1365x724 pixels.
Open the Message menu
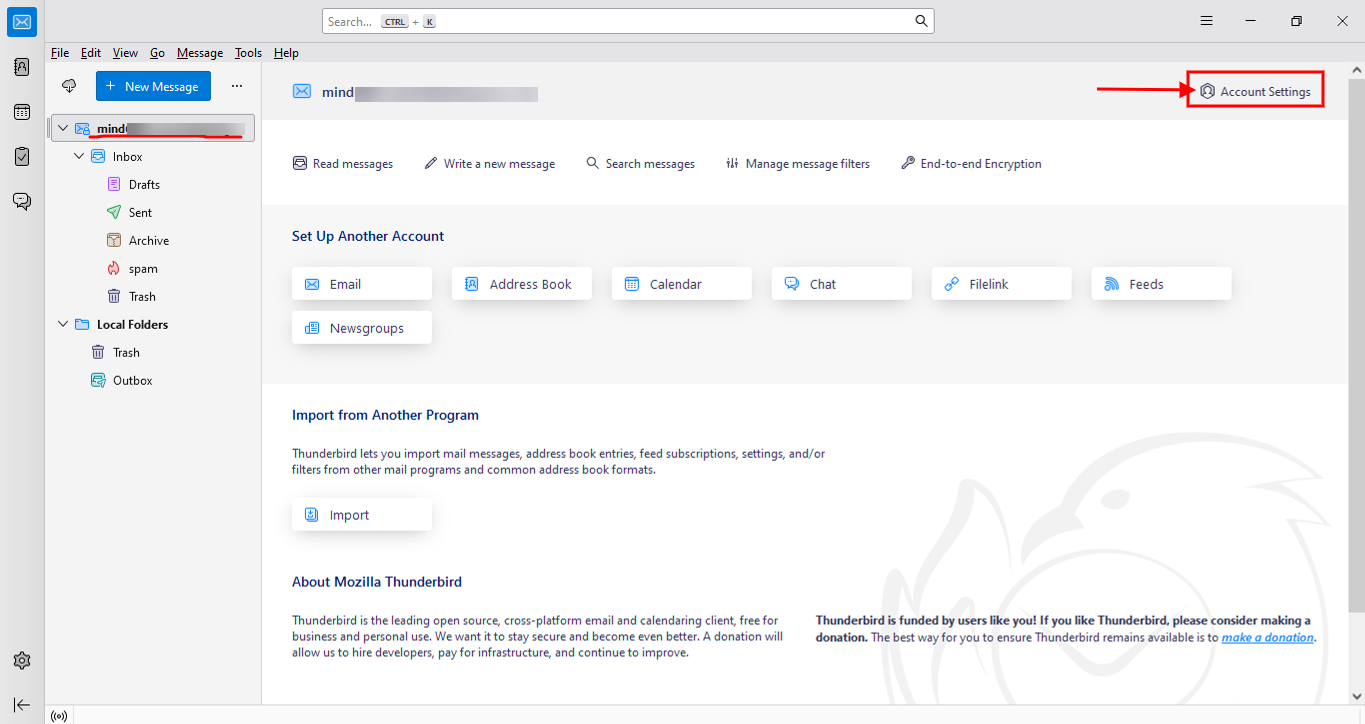(x=200, y=53)
